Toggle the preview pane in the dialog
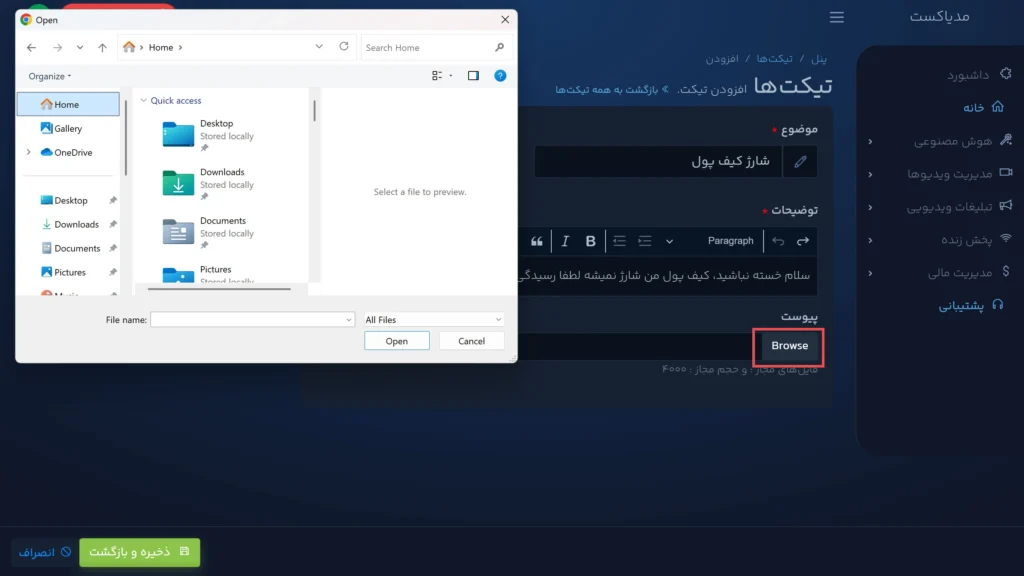 pyautogui.click(x=473, y=76)
